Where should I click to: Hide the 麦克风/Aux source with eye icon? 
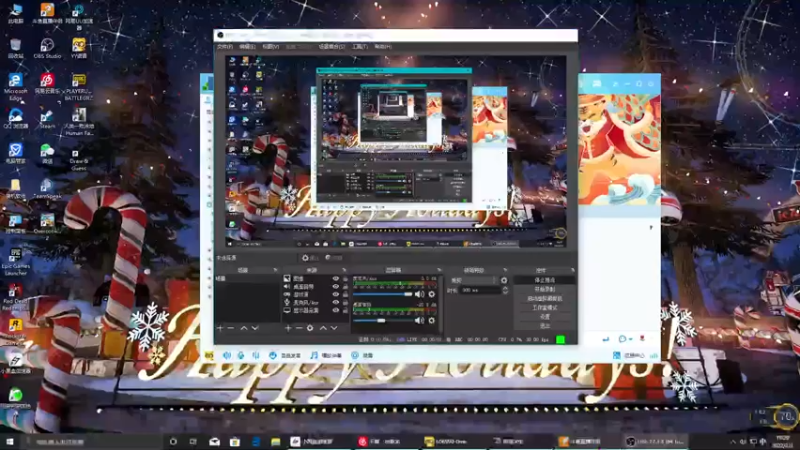336,302
